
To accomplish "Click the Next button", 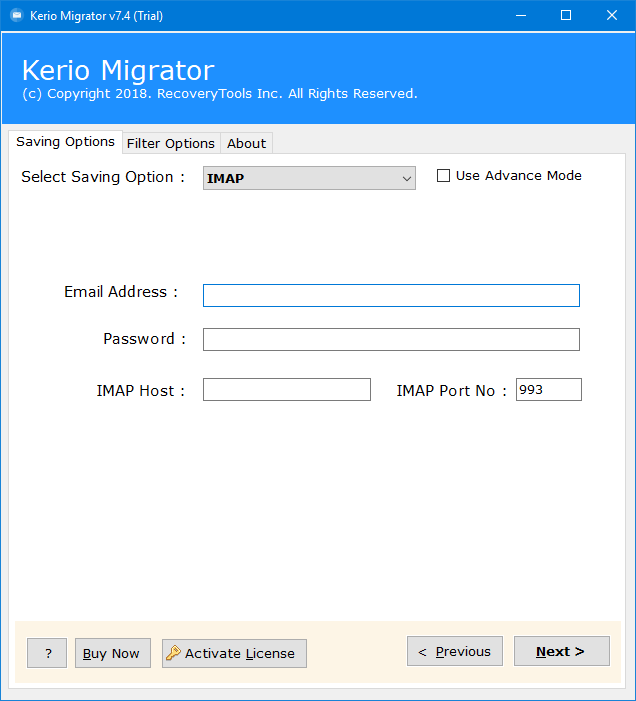I will coord(561,651).
